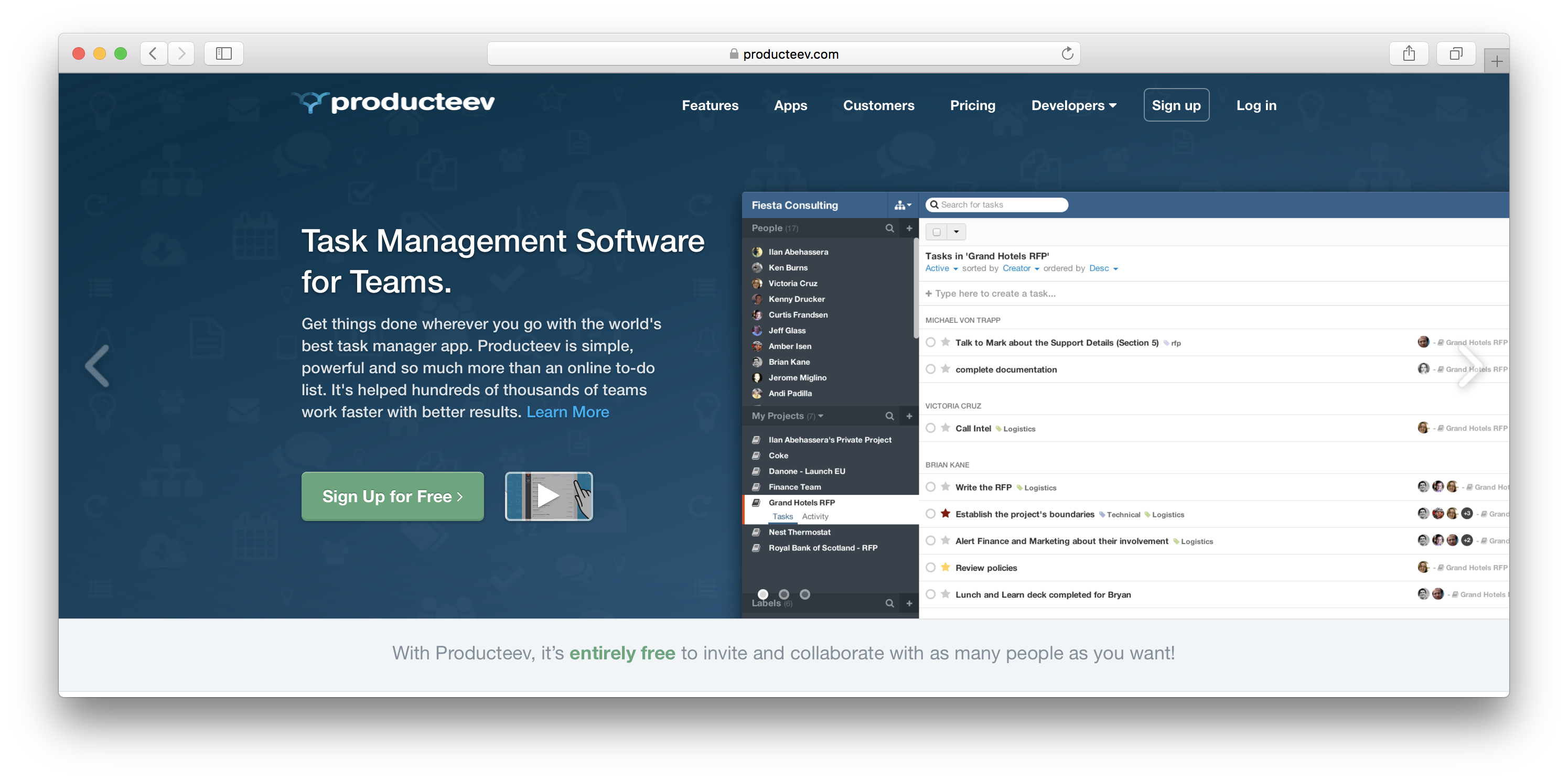Select the Pricing menu item
This screenshot has width=1568, height=781.
[973, 104]
